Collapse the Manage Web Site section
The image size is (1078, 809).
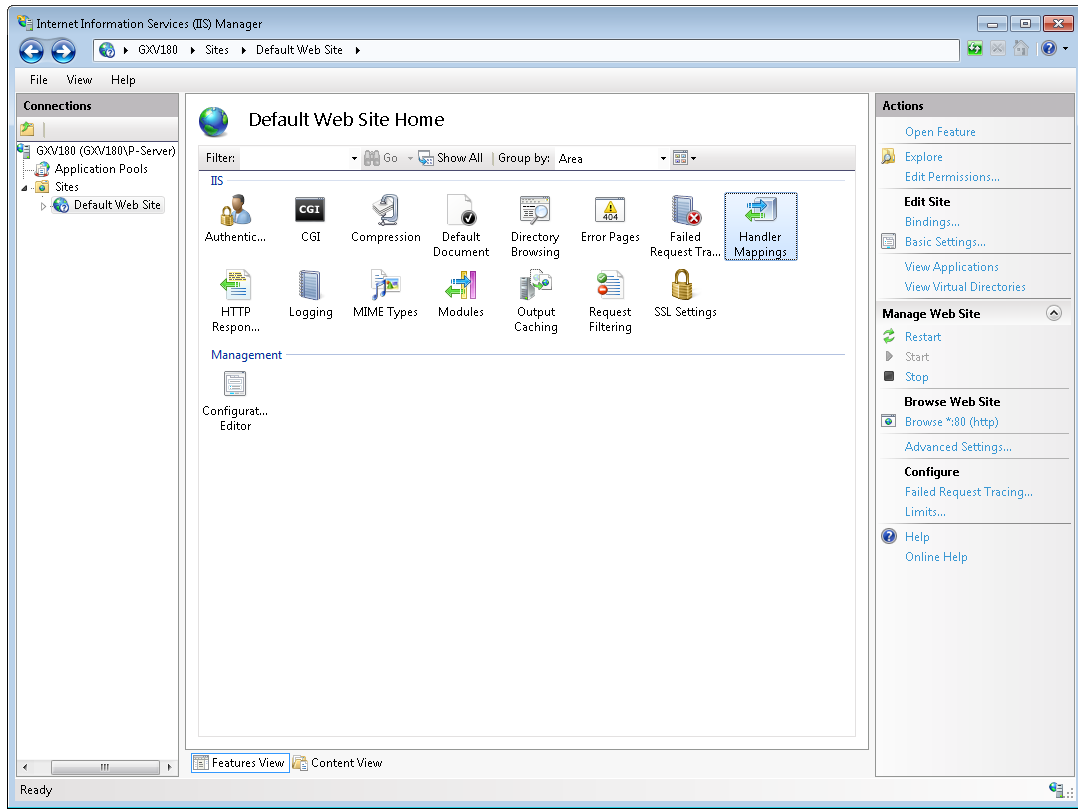(x=1053, y=313)
